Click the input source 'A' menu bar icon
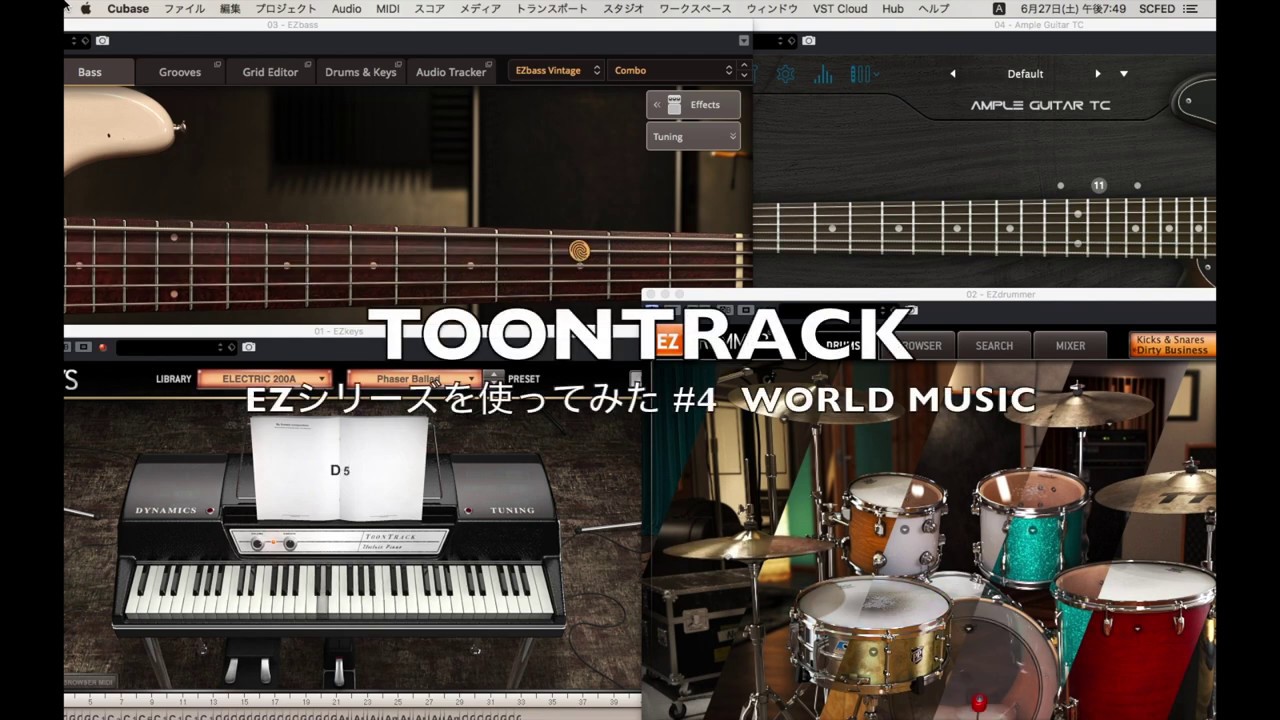Screen dimensions: 1280x720 point(998,9)
